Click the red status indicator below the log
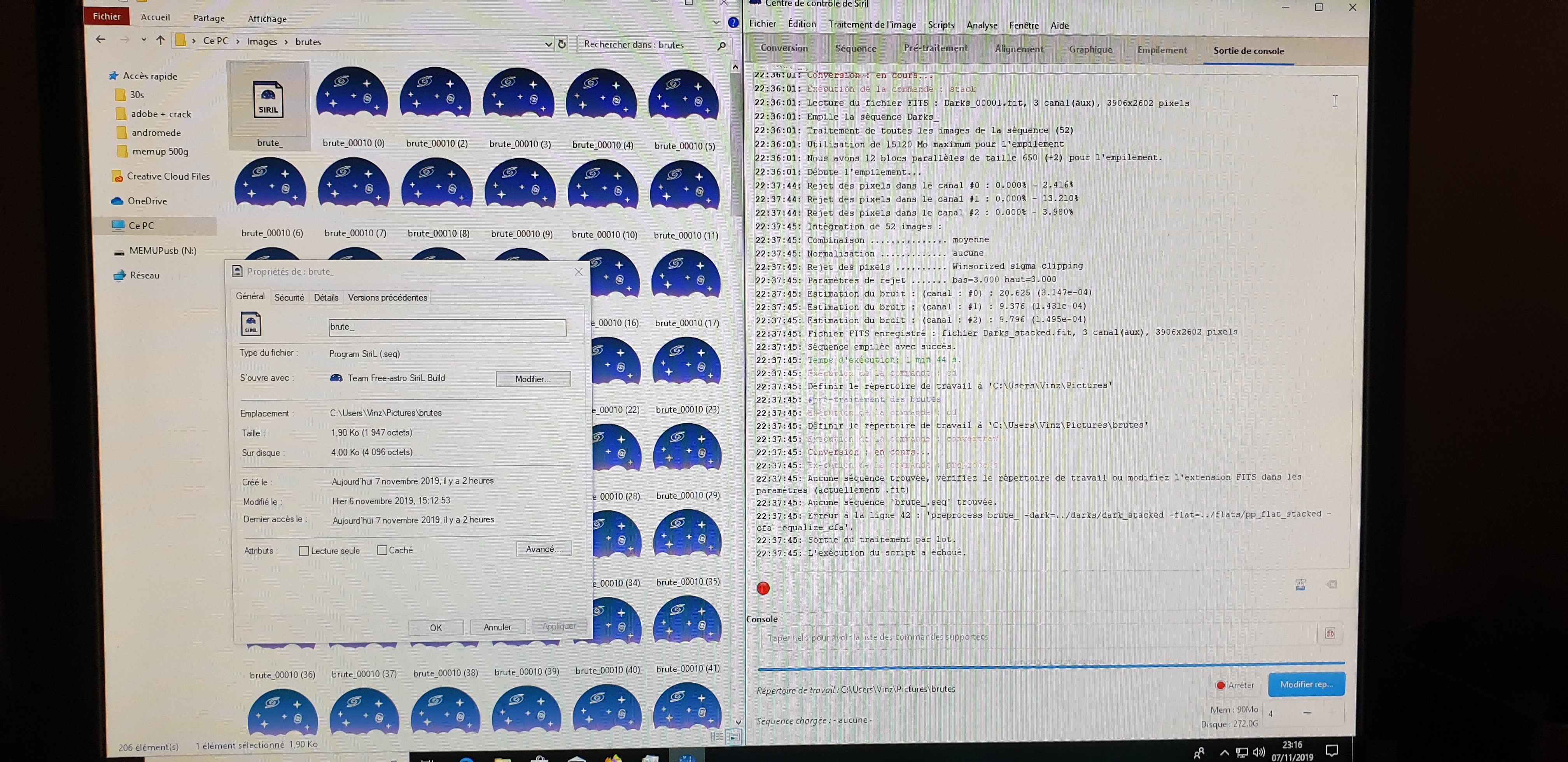 (x=763, y=588)
